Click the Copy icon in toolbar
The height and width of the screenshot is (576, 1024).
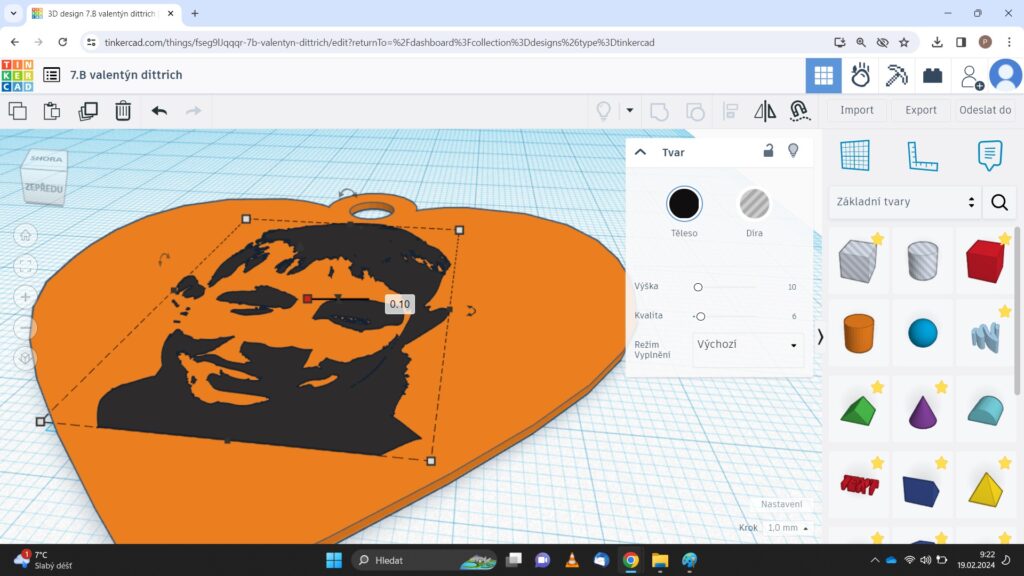tap(17, 111)
